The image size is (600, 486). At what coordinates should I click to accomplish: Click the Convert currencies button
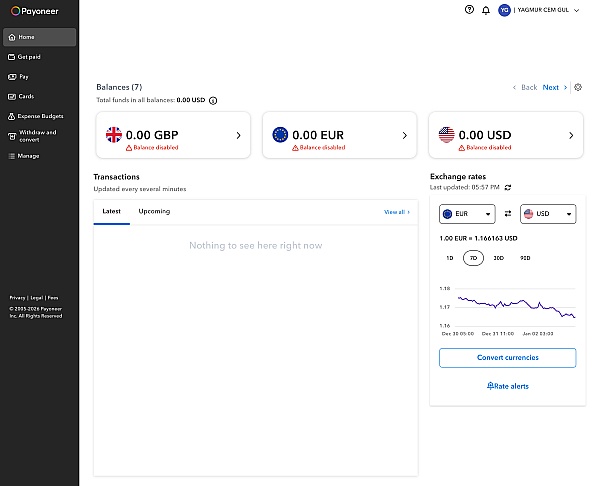[x=507, y=357]
